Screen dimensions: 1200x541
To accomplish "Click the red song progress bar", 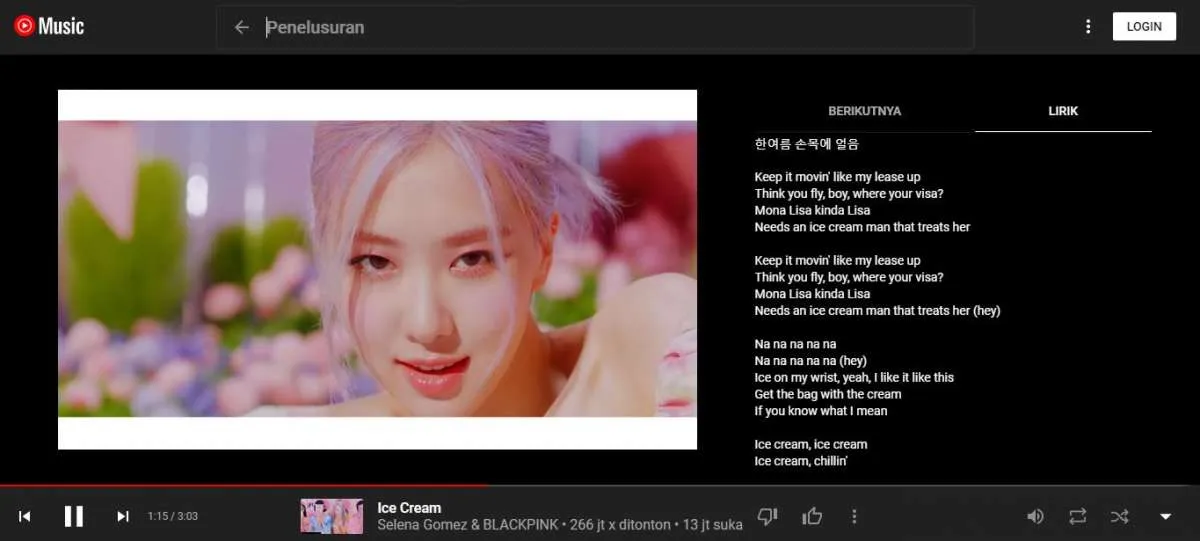I will (245, 486).
